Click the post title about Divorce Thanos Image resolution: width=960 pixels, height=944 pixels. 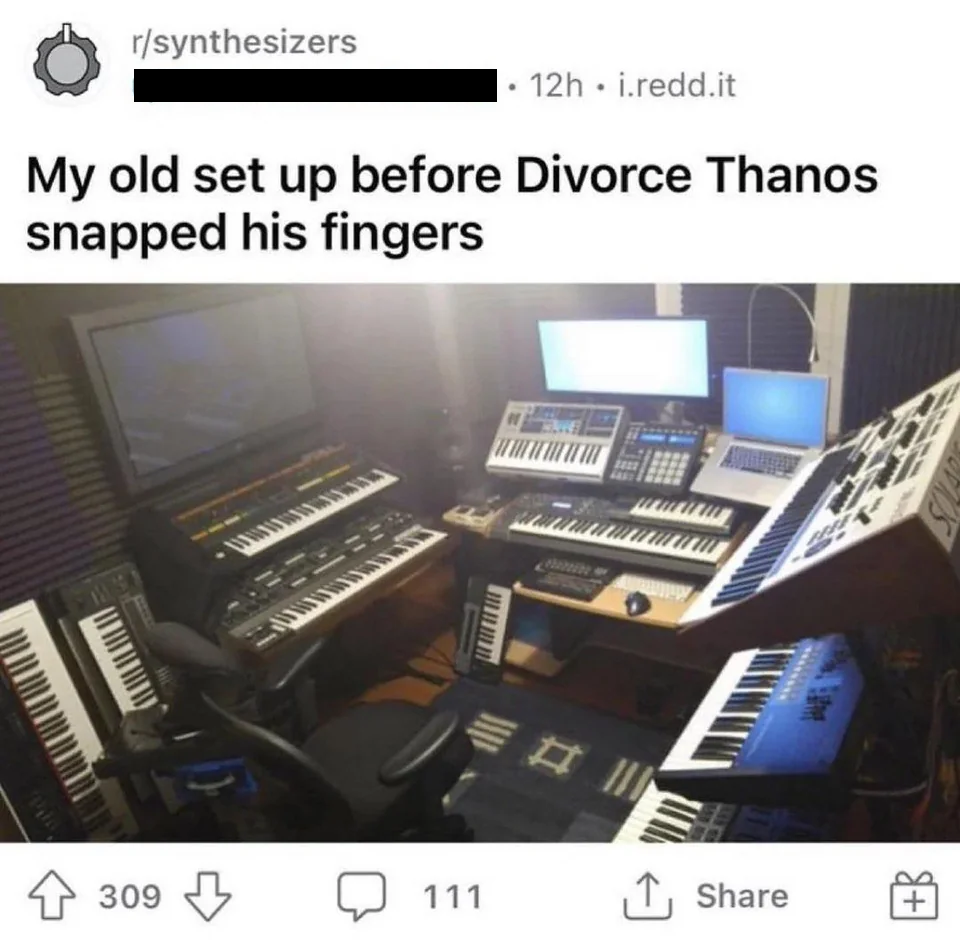pos(451,204)
